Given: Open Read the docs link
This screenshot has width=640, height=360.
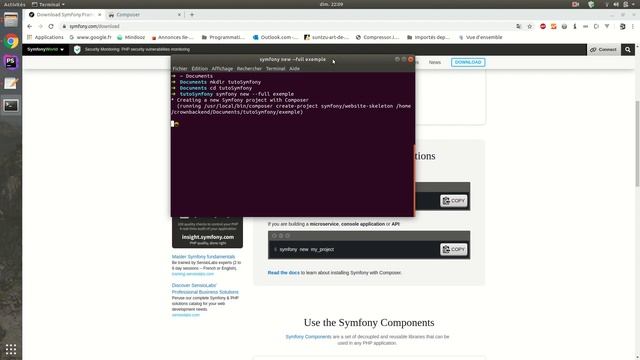Looking at the screenshot, I should (x=284, y=273).
